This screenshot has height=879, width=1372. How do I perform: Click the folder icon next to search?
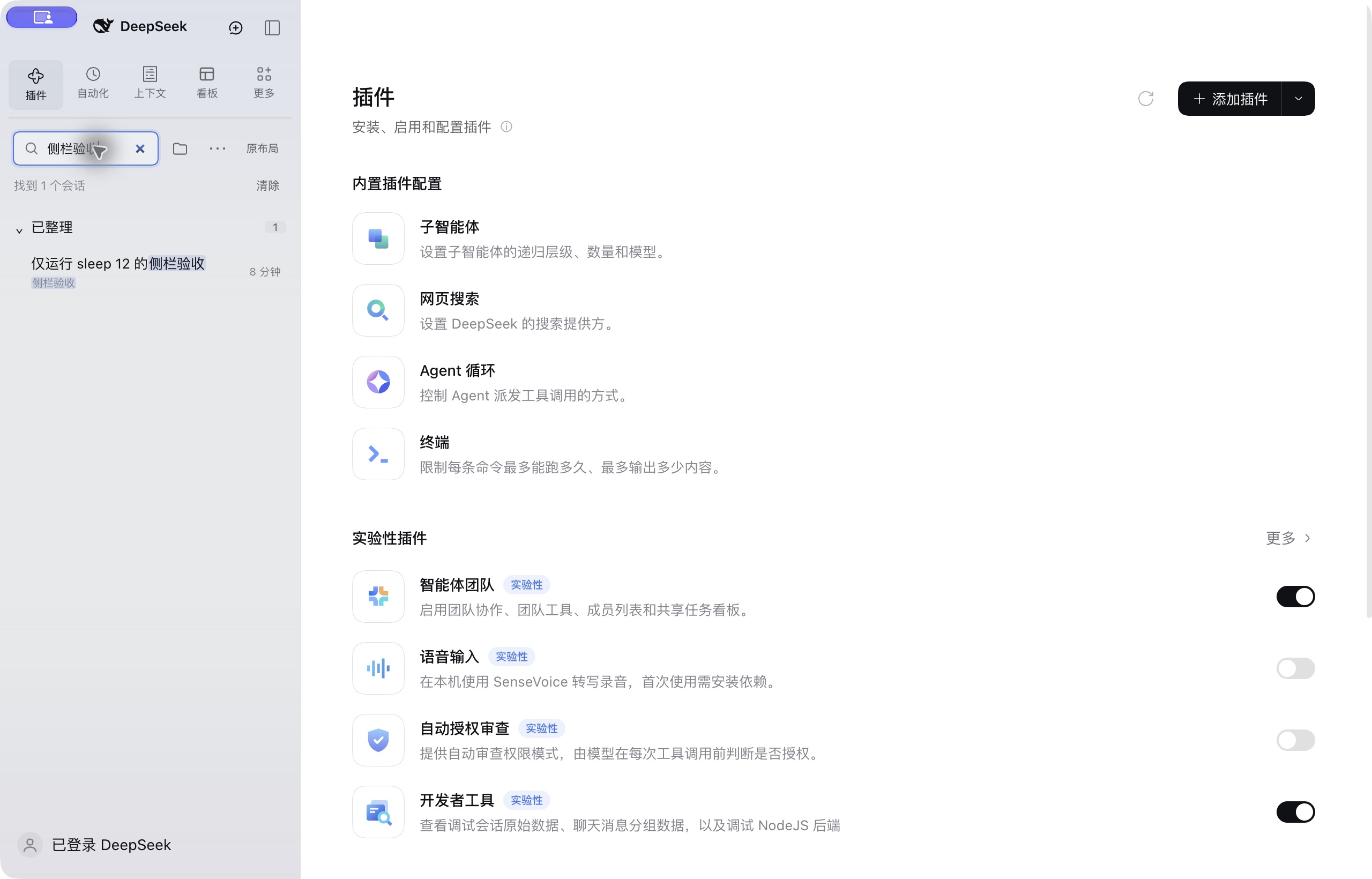(181, 148)
